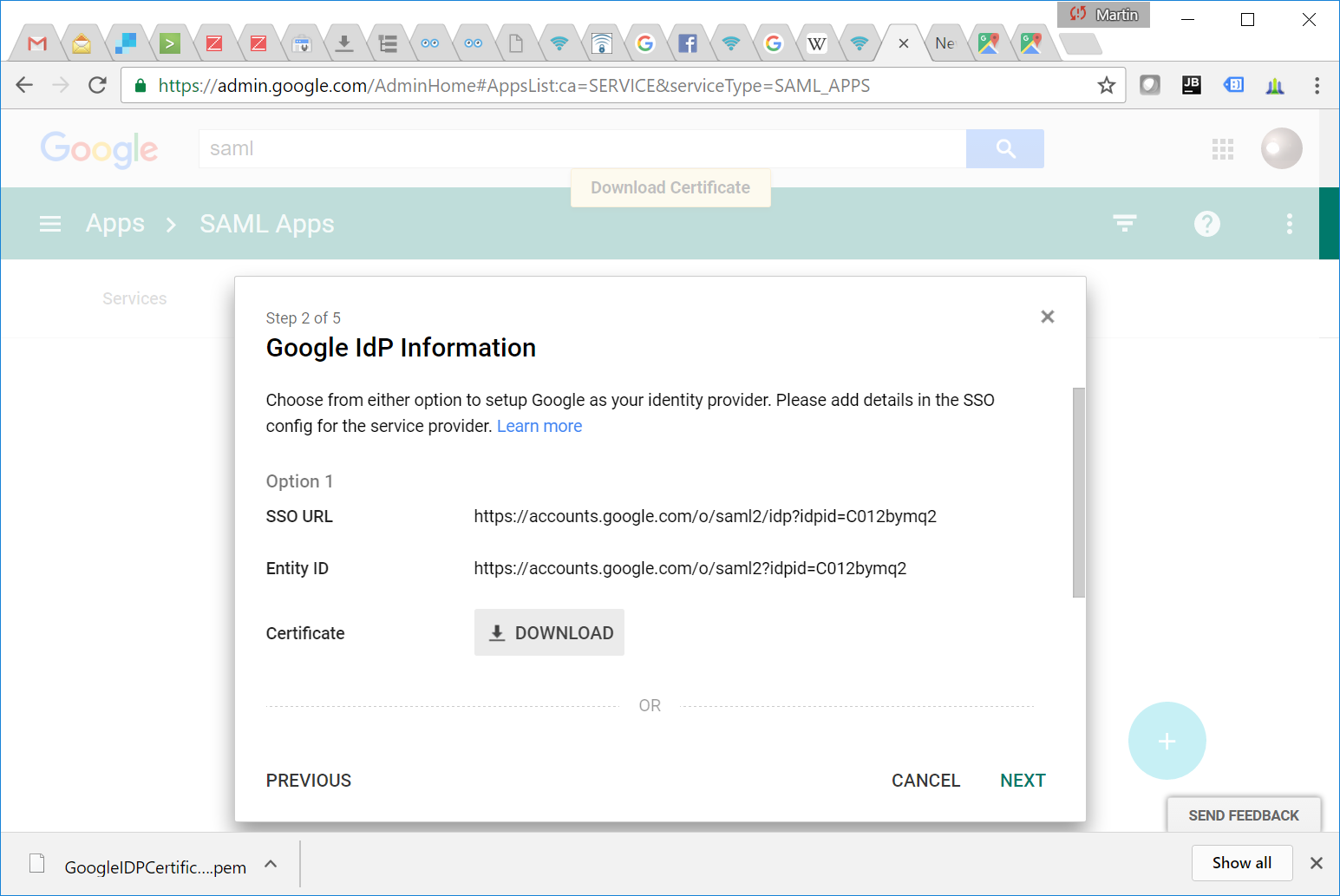Viewport: 1340px width, 896px height.
Task: Open the help icon in SAML Apps bar
Action: (x=1206, y=224)
